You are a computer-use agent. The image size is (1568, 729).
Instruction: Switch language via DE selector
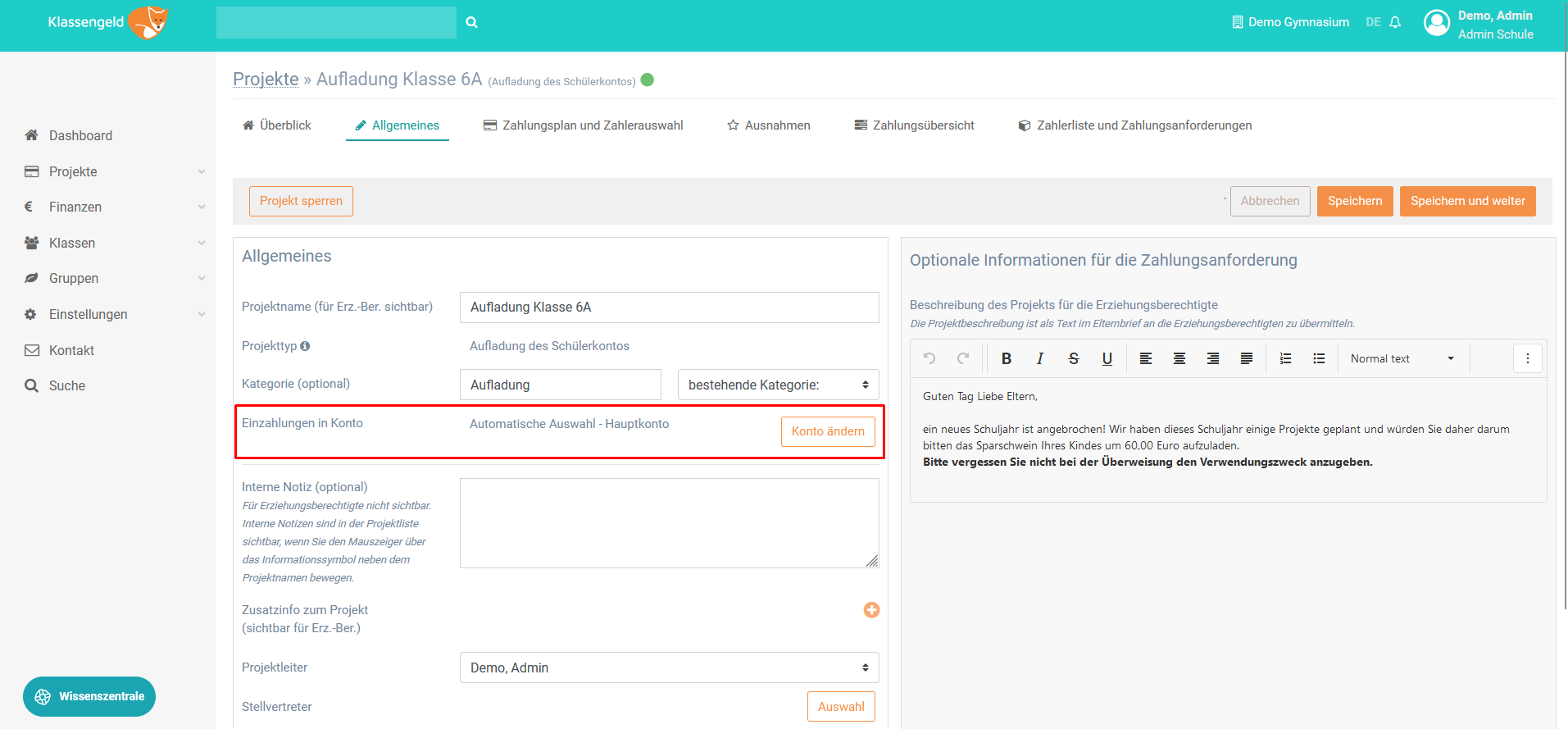[1373, 23]
